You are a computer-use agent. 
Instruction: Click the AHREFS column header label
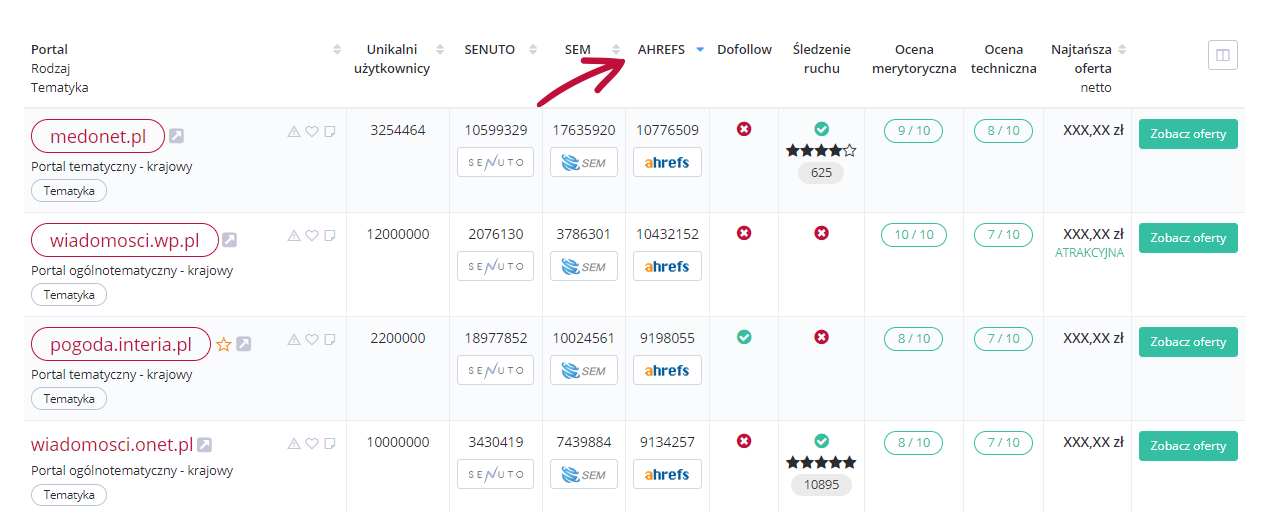[661, 49]
